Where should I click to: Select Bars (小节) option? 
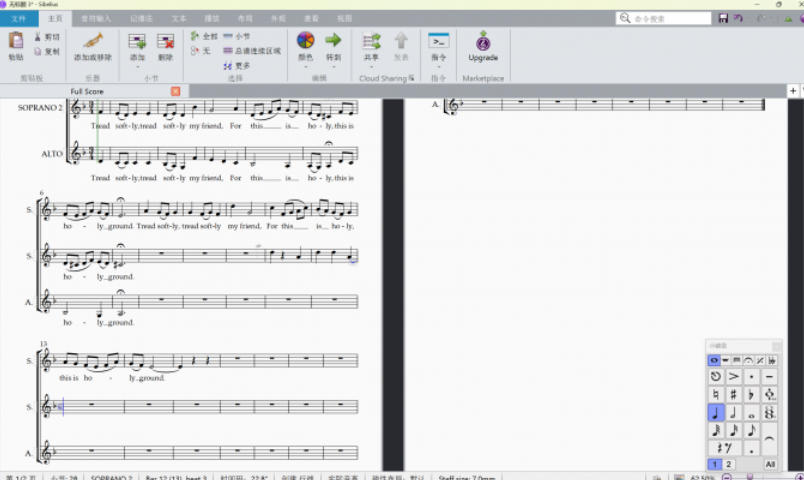(x=237, y=36)
